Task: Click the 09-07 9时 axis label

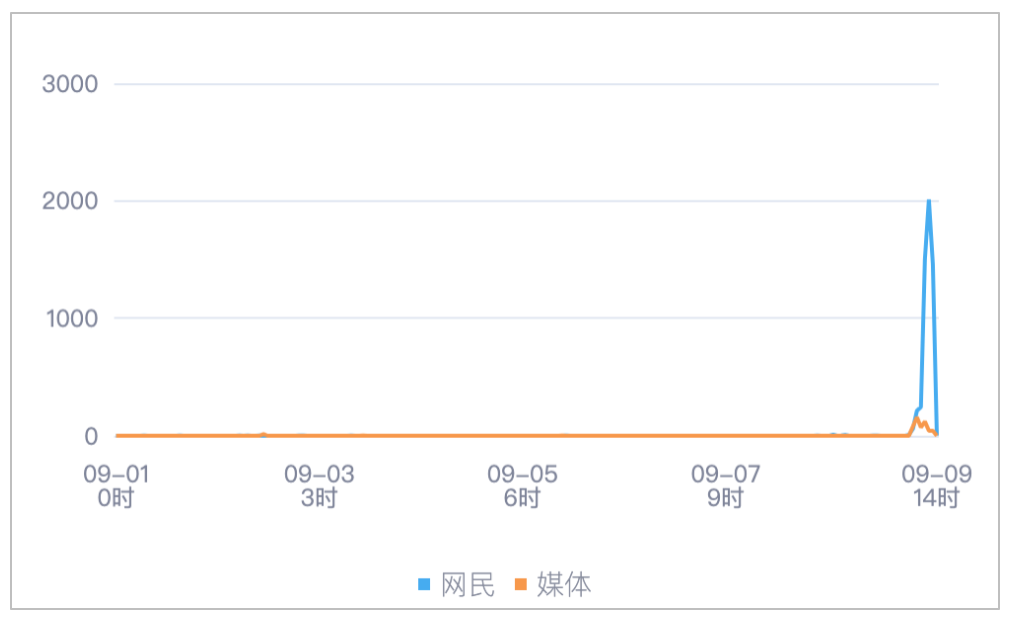Action: [x=726, y=486]
